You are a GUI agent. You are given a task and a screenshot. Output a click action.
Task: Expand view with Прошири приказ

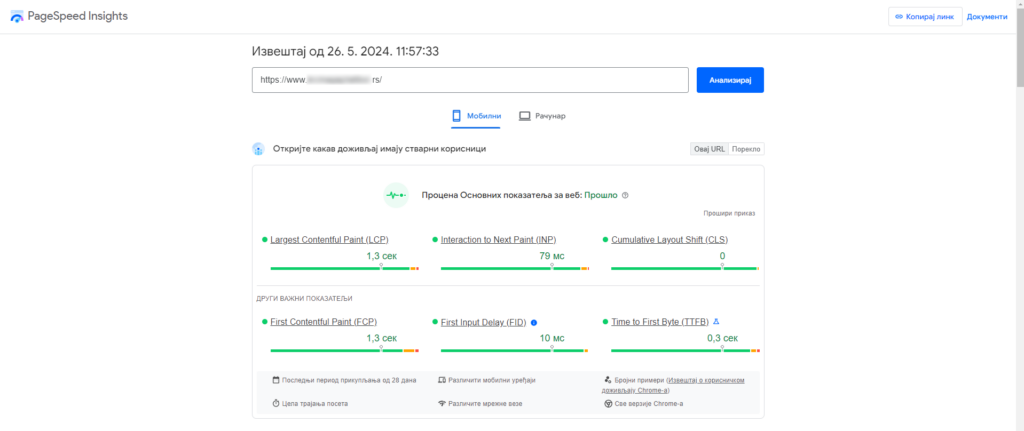tap(729, 213)
